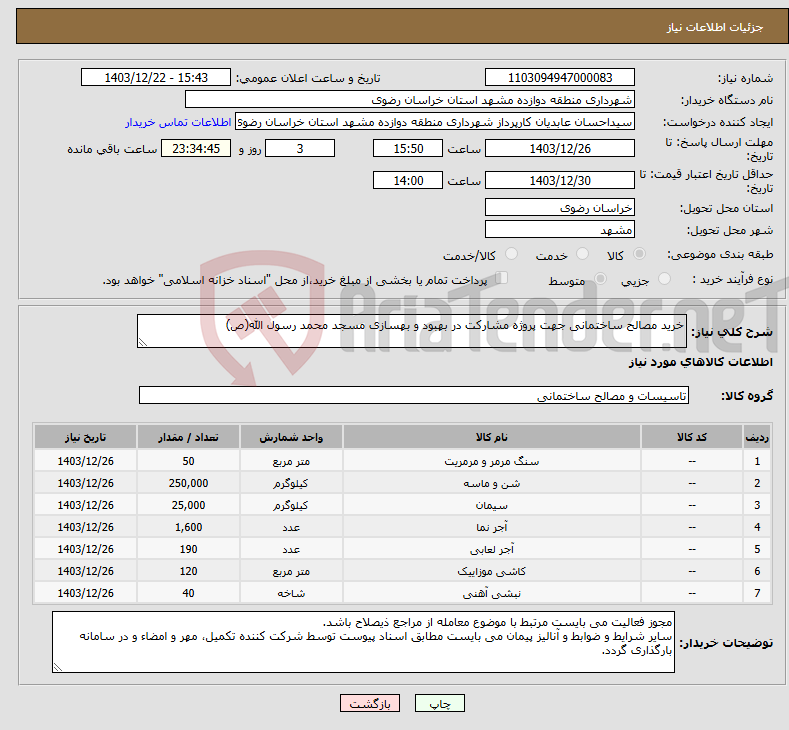Viewport: 789px width, 730px height.
Task: Click the ردیف column header
Action: tap(757, 437)
